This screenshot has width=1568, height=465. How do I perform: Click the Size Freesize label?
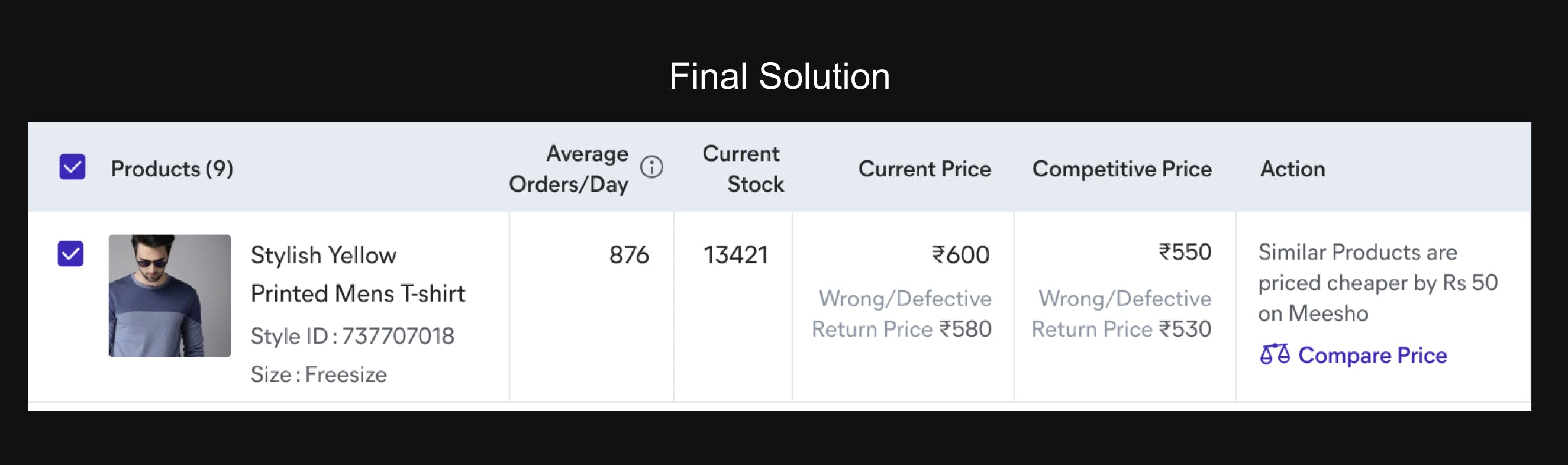(x=318, y=374)
